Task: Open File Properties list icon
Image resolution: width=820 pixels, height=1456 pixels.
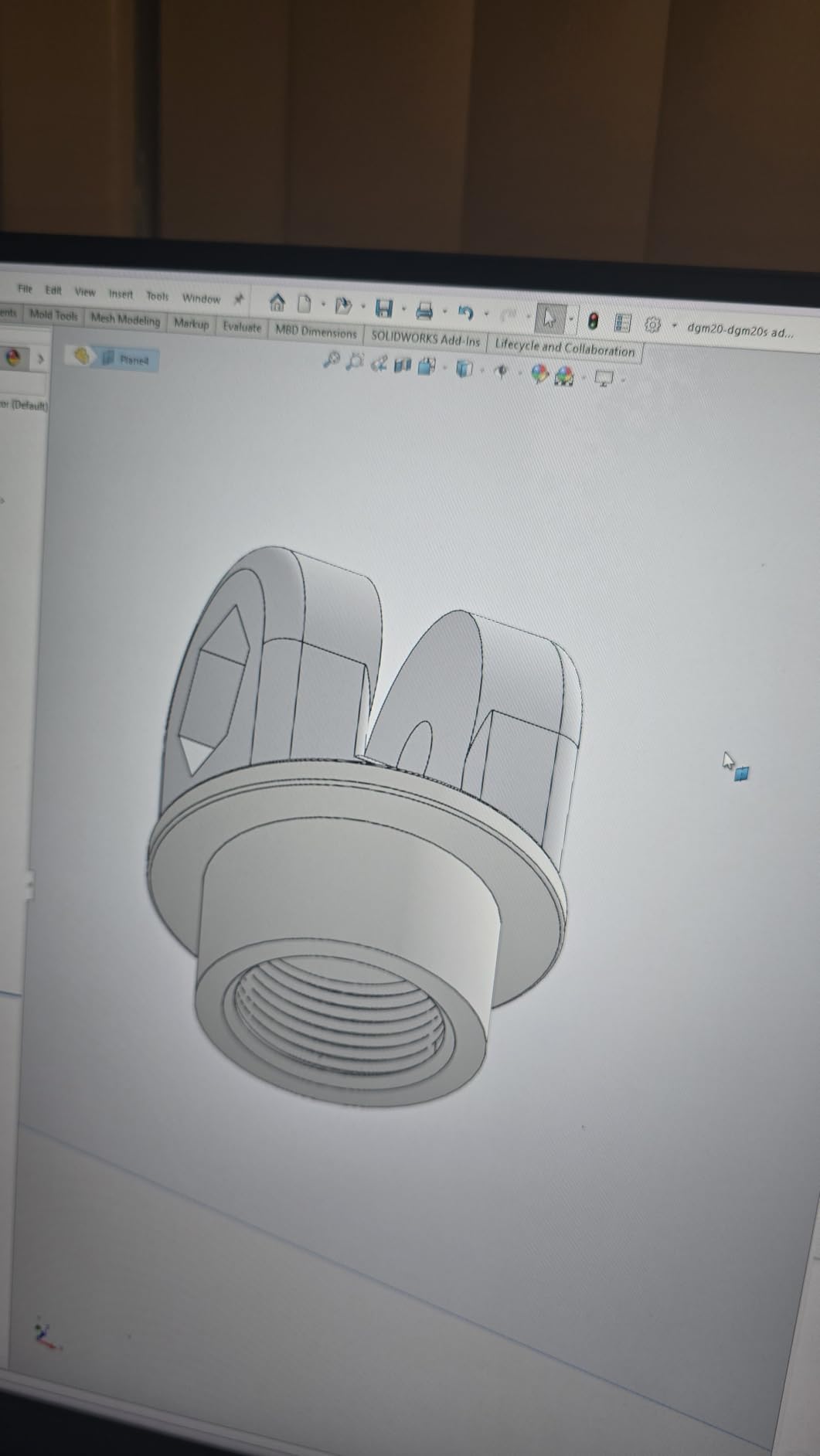Action: 623,322
